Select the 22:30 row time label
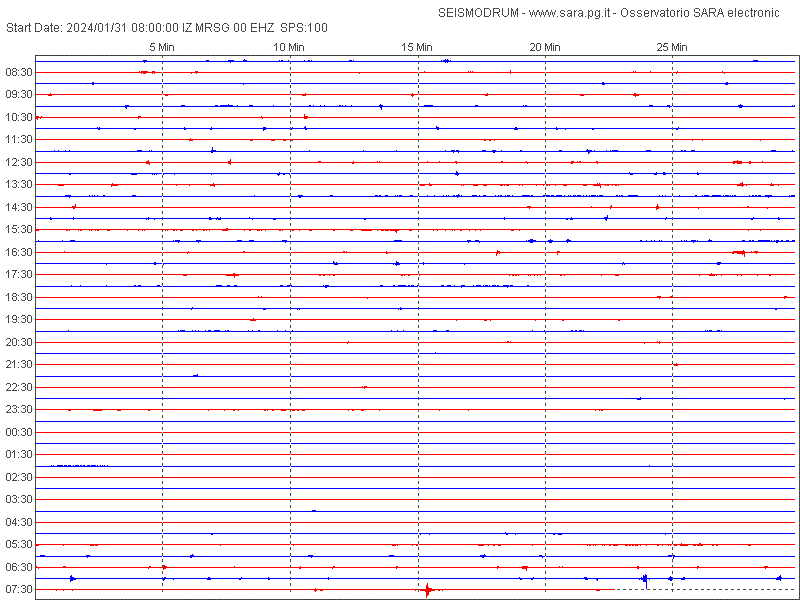This screenshot has height=600, width=800. pos(19,387)
